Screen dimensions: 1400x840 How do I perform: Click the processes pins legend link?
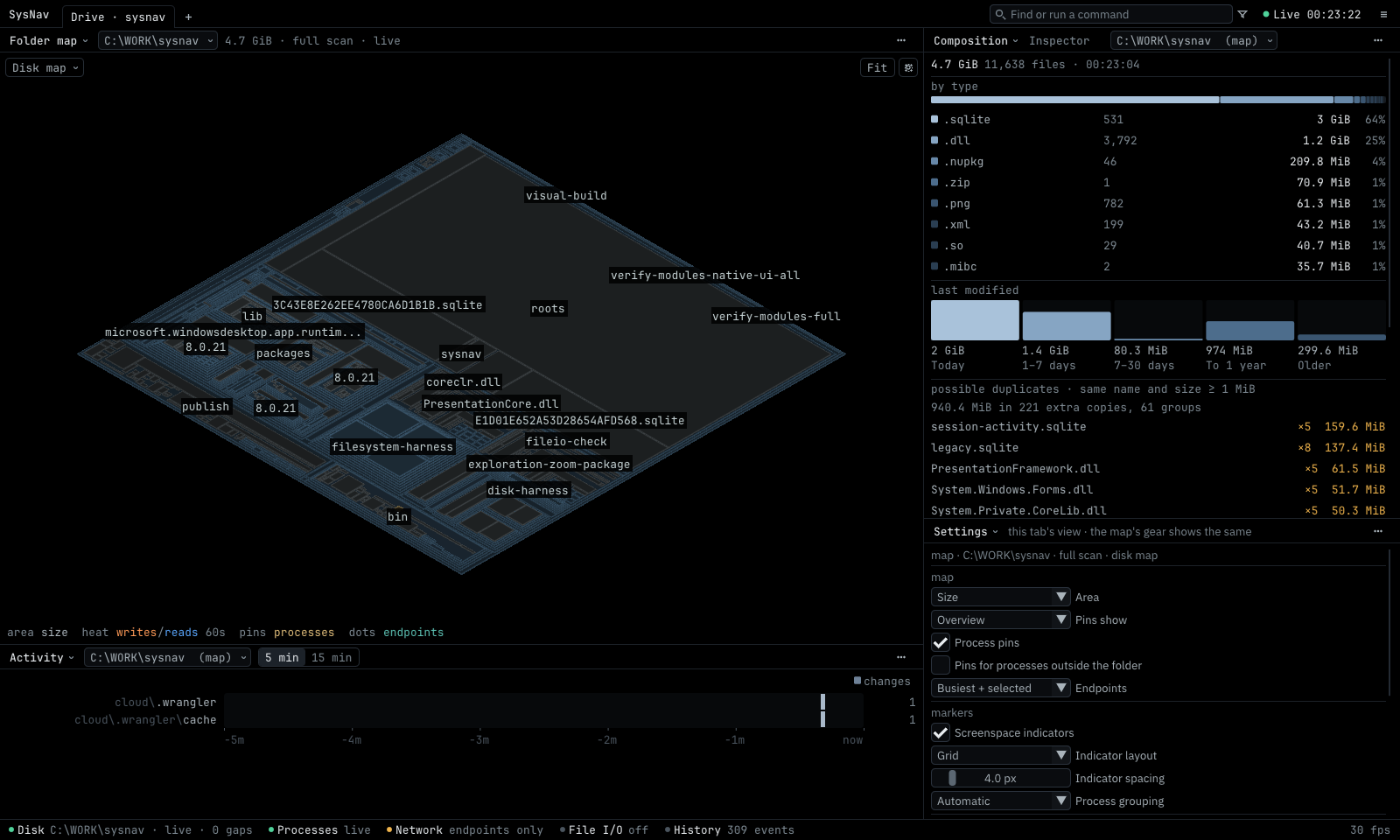point(304,632)
